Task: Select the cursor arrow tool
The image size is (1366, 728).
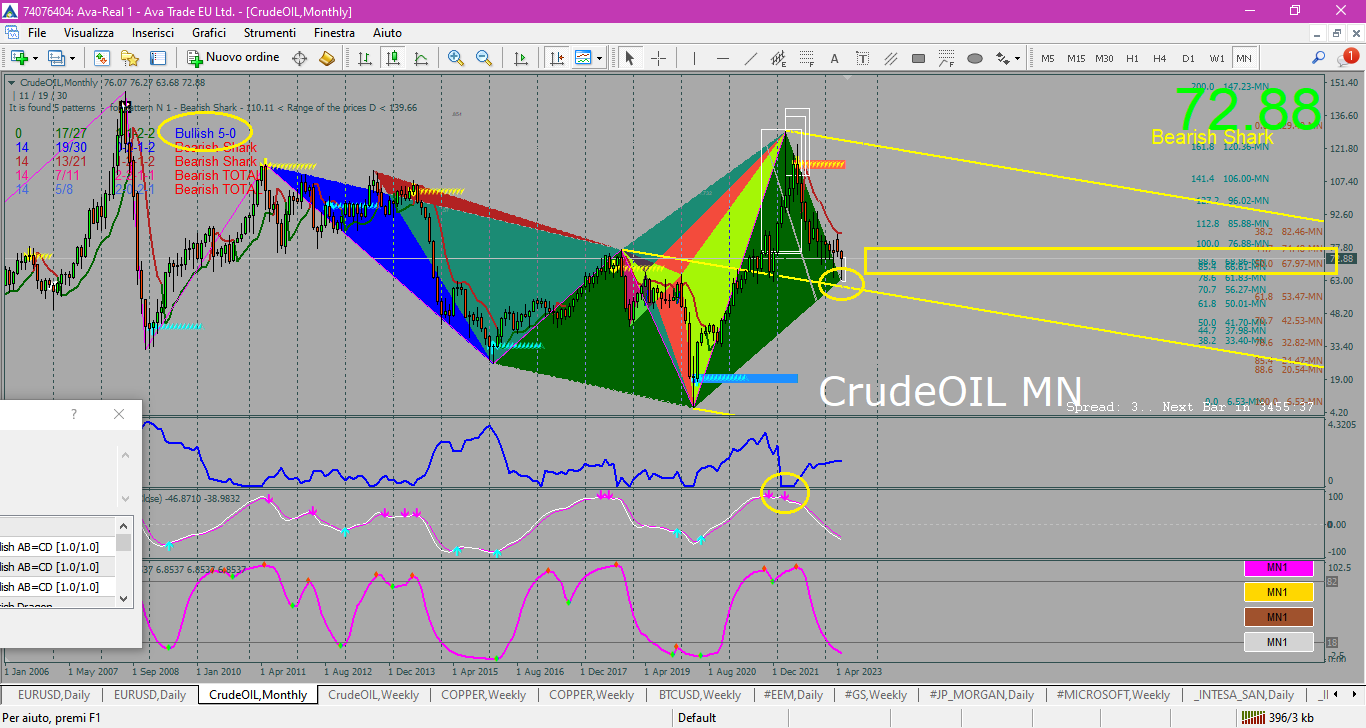Action: click(630, 58)
